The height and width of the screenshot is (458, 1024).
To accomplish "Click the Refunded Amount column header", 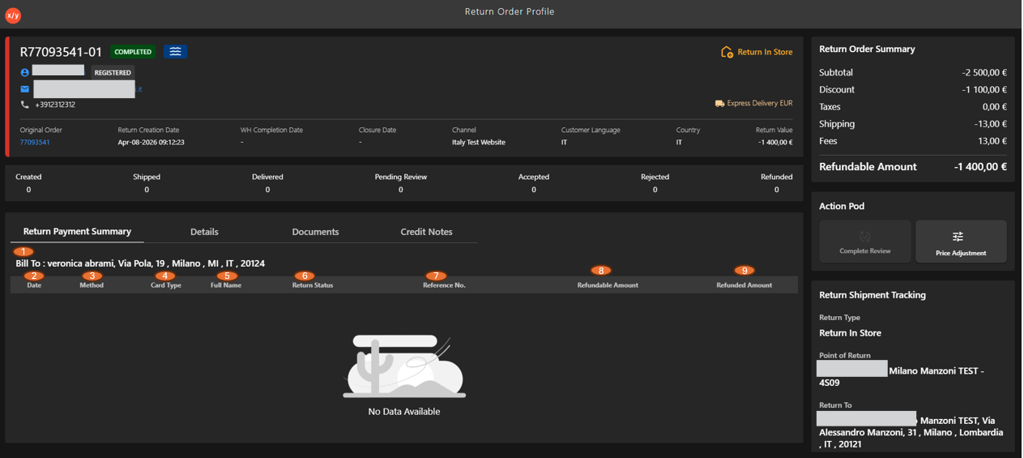I will (744, 286).
